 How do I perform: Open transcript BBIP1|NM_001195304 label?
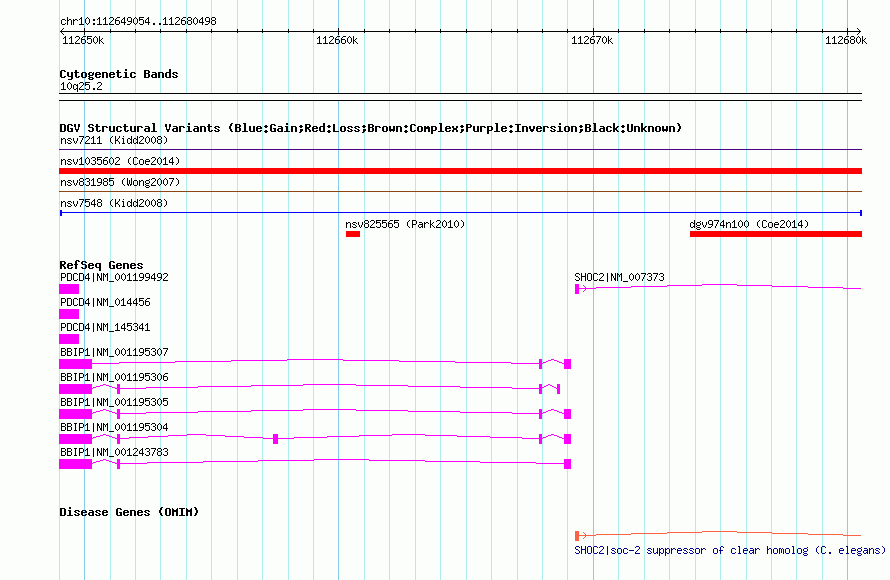114,427
